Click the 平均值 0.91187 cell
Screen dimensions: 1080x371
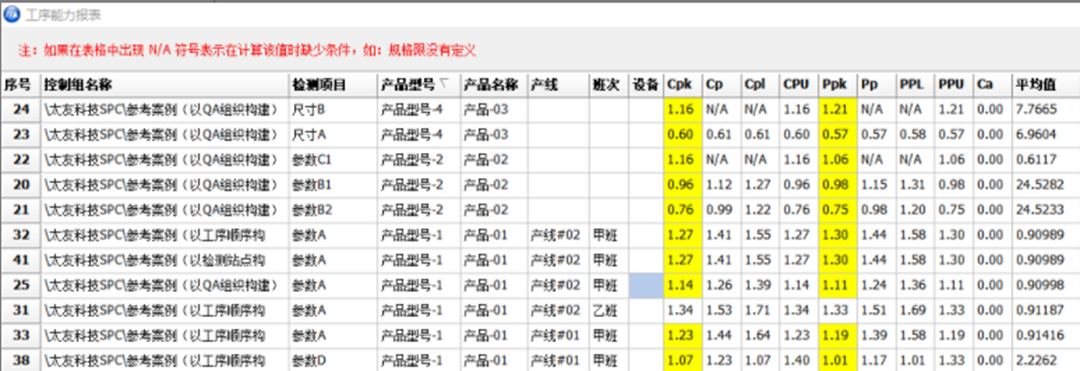coord(1046,310)
